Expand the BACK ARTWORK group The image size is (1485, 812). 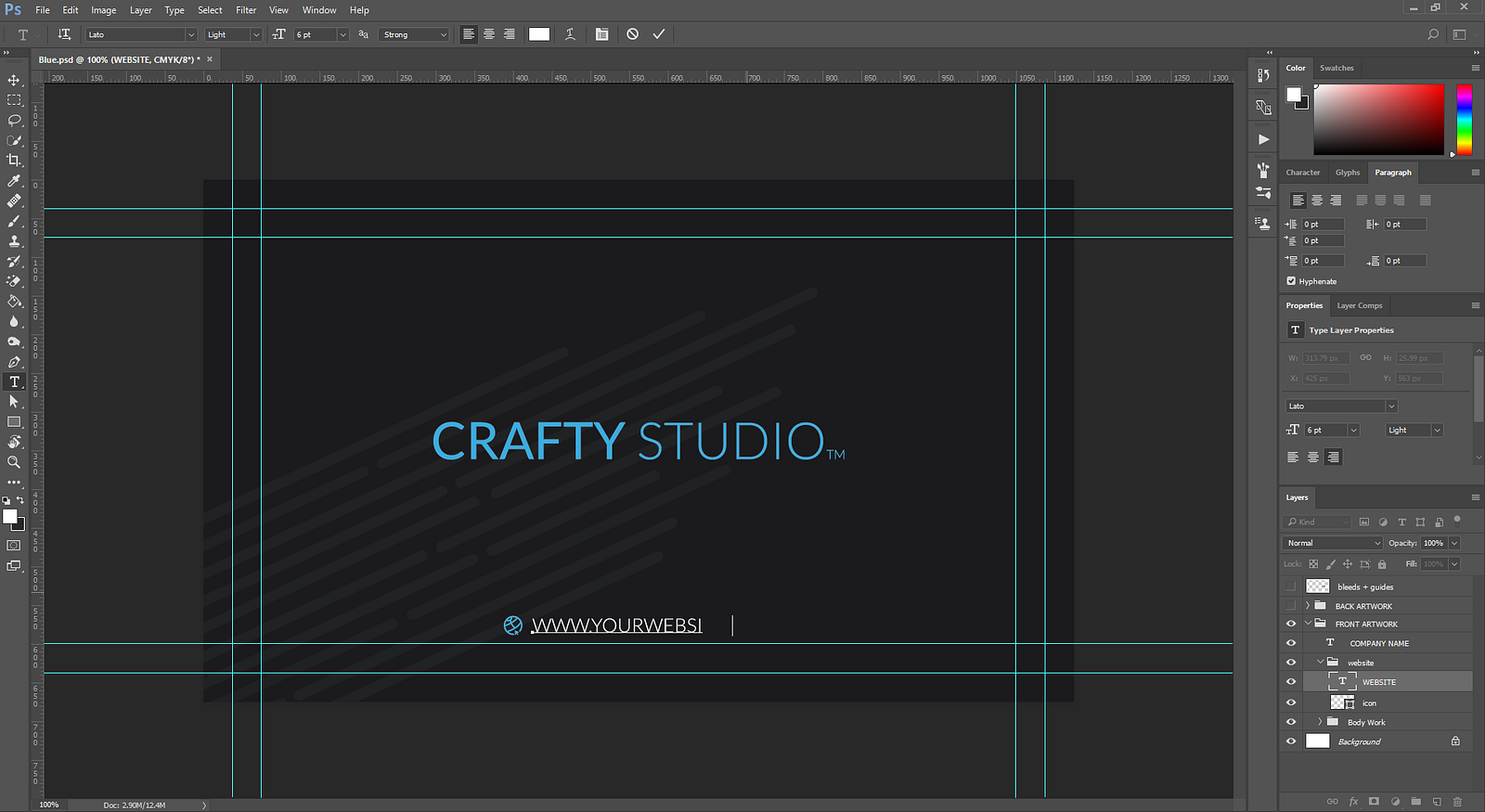tap(1308, 606)
